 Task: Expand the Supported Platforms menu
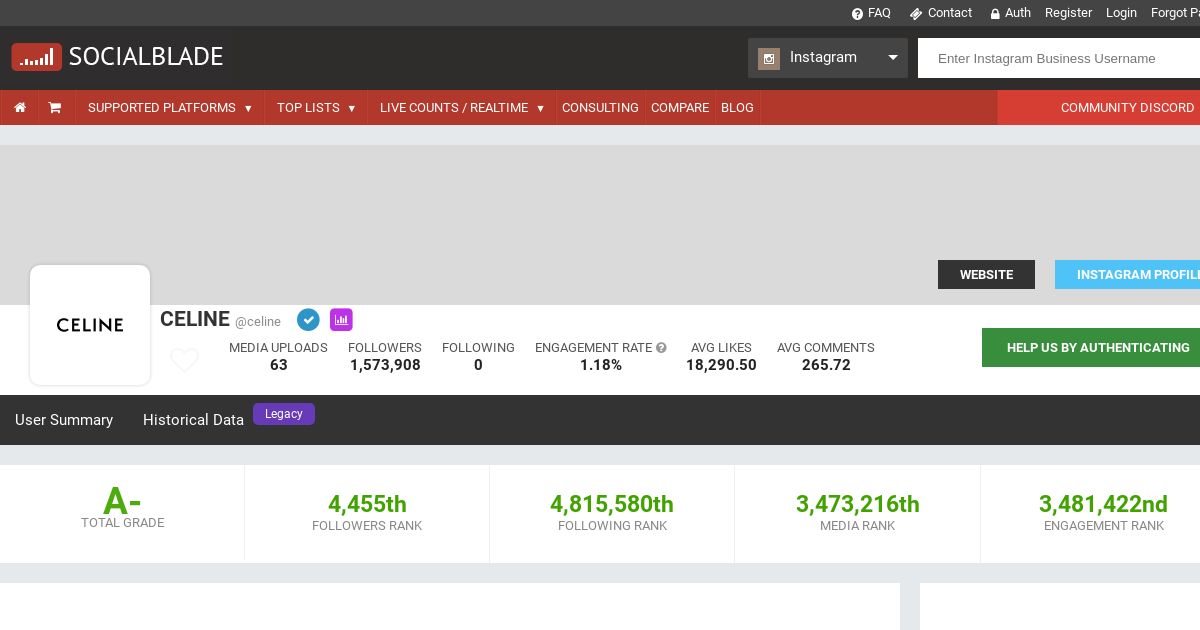(x=170, y=108)
